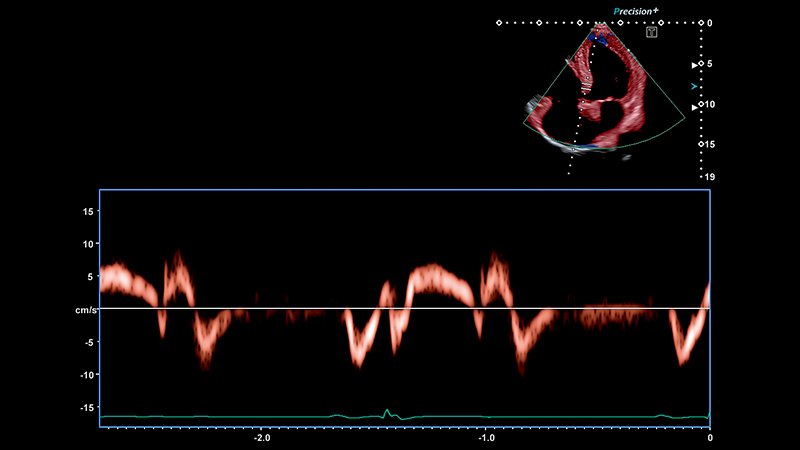Click the -2.0 time axis label
800x450 pixels.
[261, 438]
